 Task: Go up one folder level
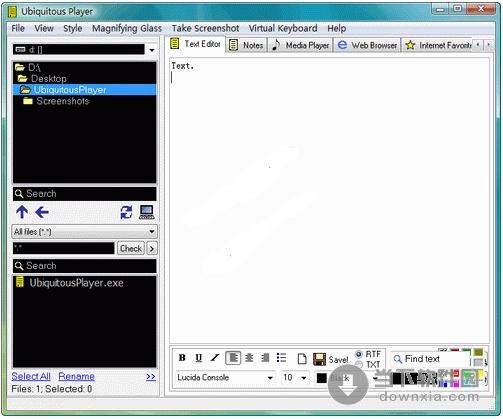(x=22, y=212)
